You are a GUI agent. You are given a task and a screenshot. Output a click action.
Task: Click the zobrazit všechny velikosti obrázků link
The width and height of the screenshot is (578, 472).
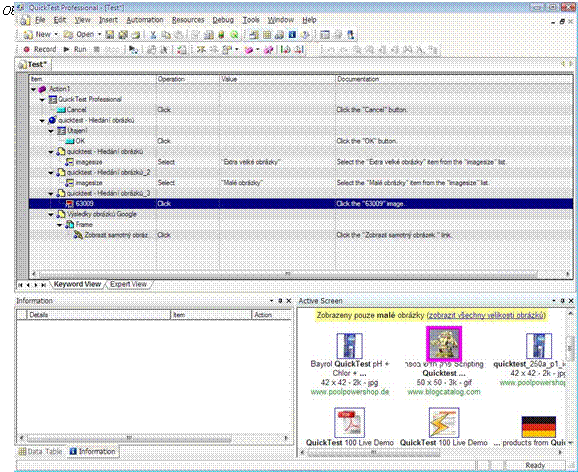point(486,316)
